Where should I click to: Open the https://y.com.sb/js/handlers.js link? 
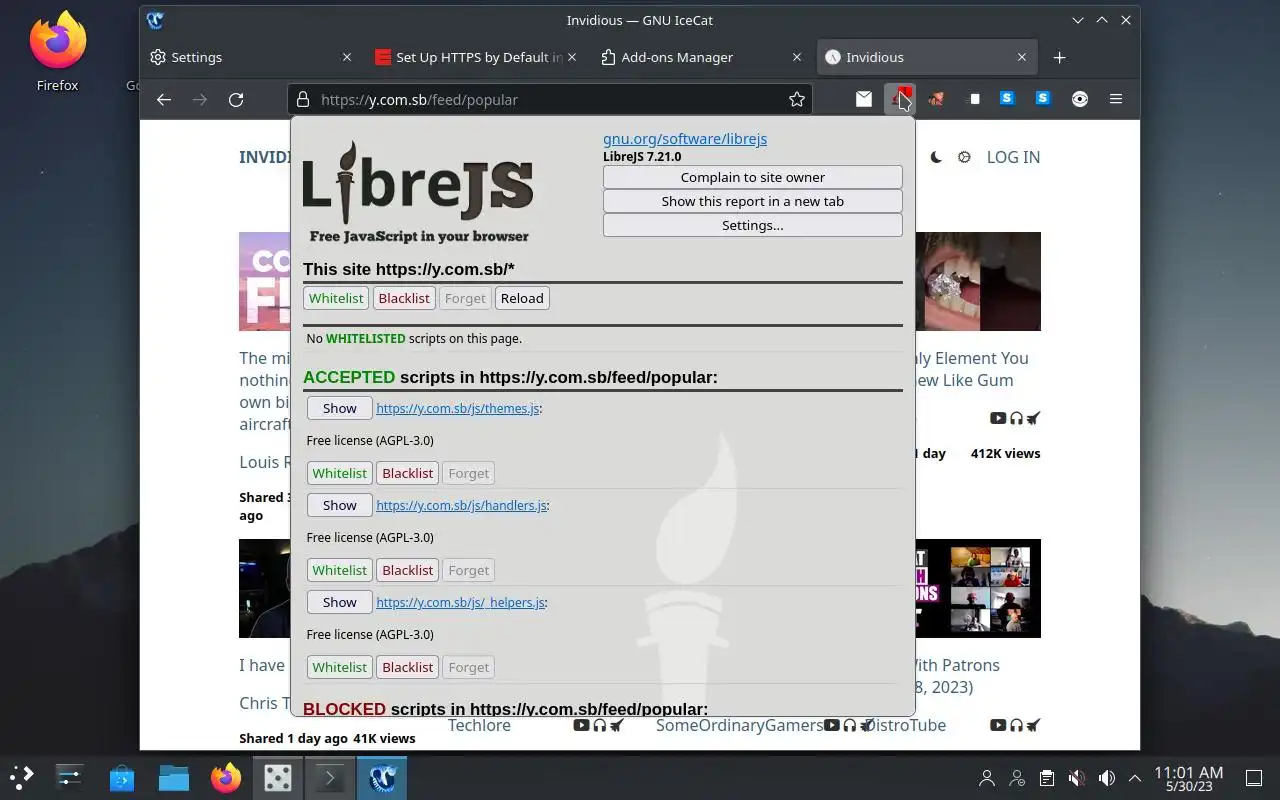pyautogui.click(x=461, y=505)
